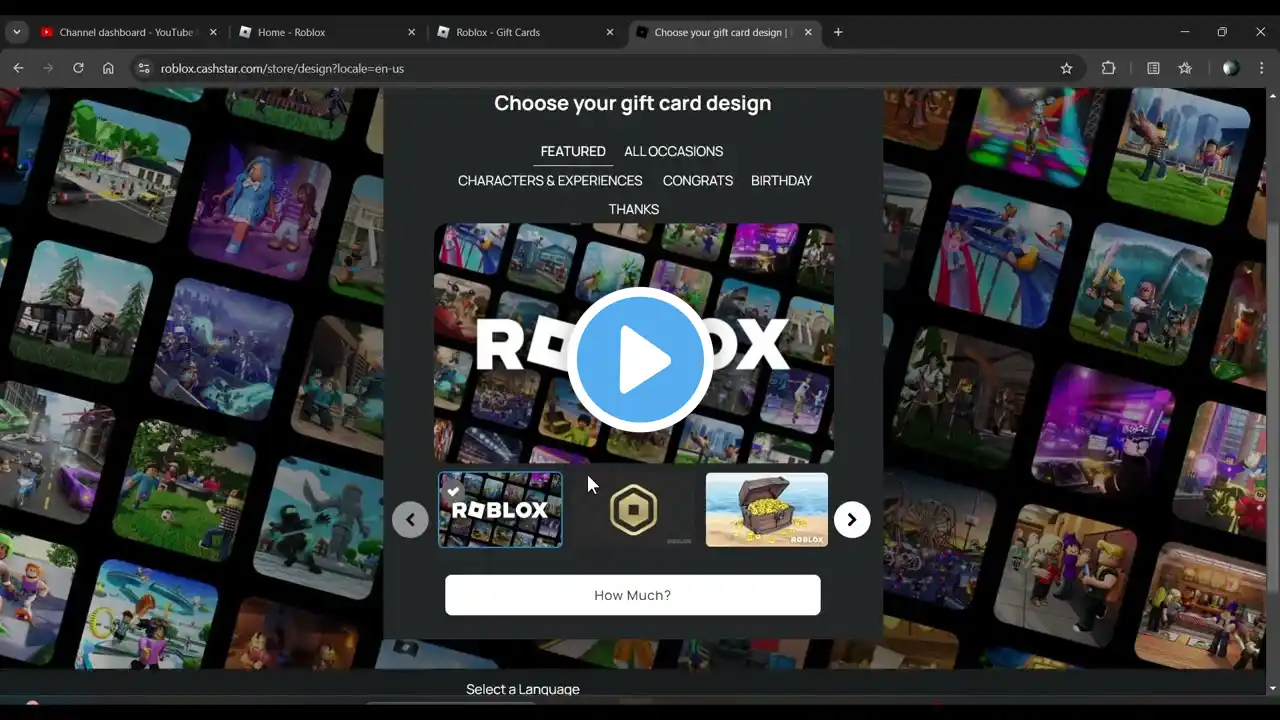The height and width of the screenshot is (720, 1280).
Task: Select the ALL OCCASIONS category
Action: click(673, 151)
